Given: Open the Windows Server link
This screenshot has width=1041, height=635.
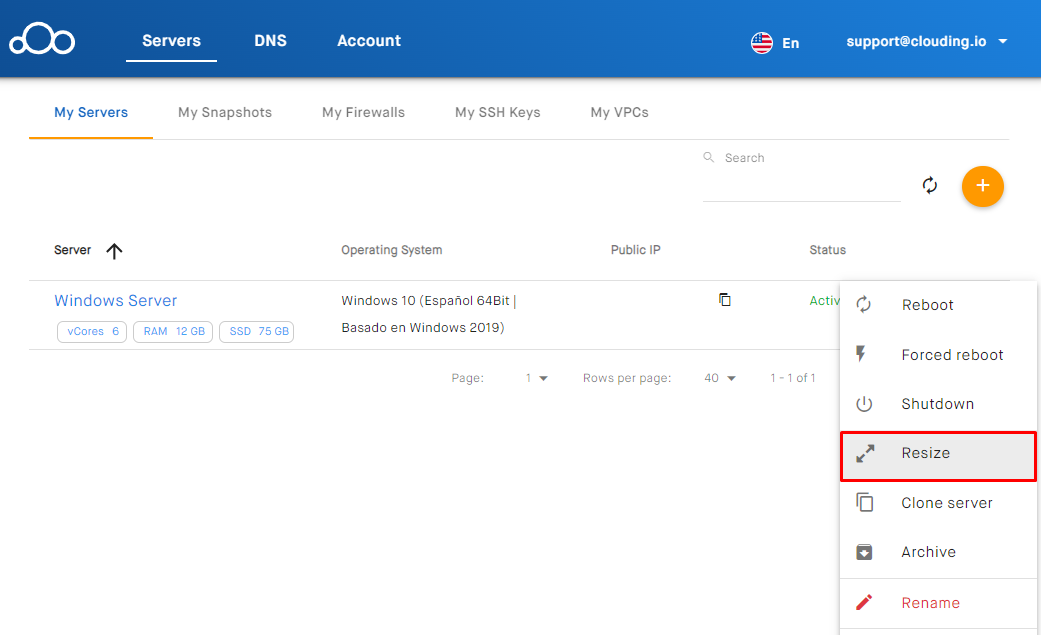Looking at the screenshot, I should (x=116, y=300).
